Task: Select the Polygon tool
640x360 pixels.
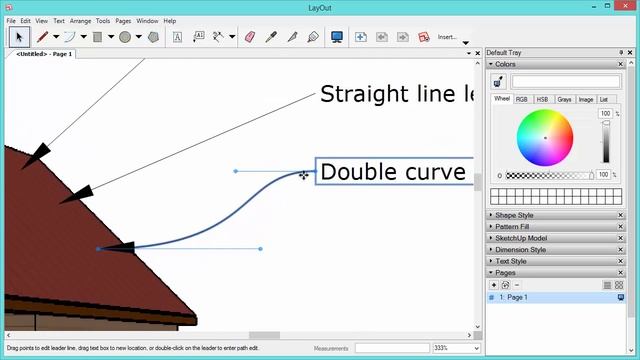Action: 153,37
